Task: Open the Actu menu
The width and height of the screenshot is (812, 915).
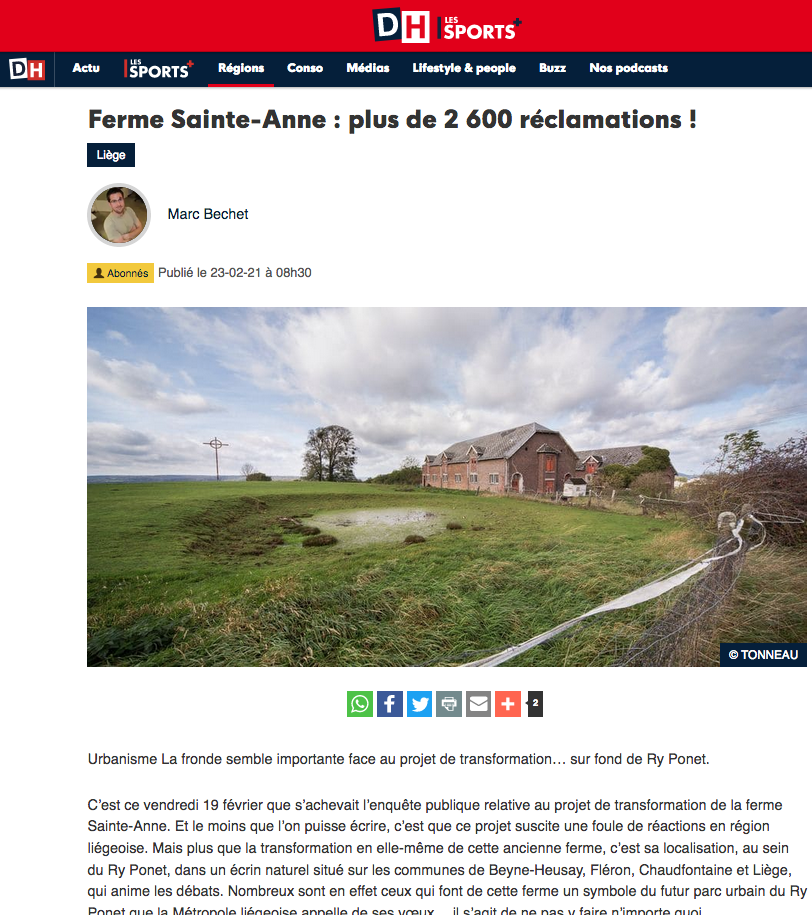Action: click(x=86, y=68)
